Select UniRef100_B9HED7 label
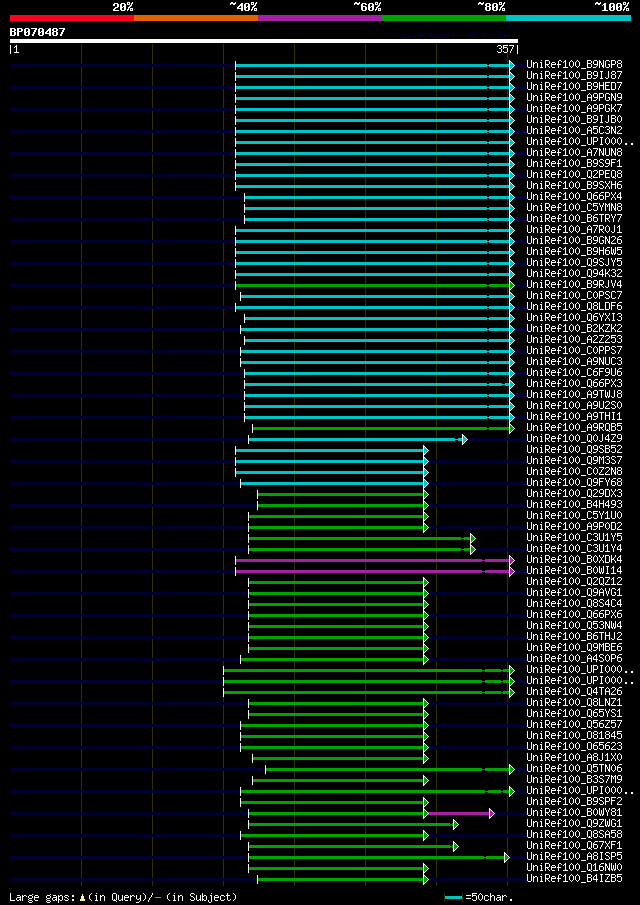 tap(574, 86)
